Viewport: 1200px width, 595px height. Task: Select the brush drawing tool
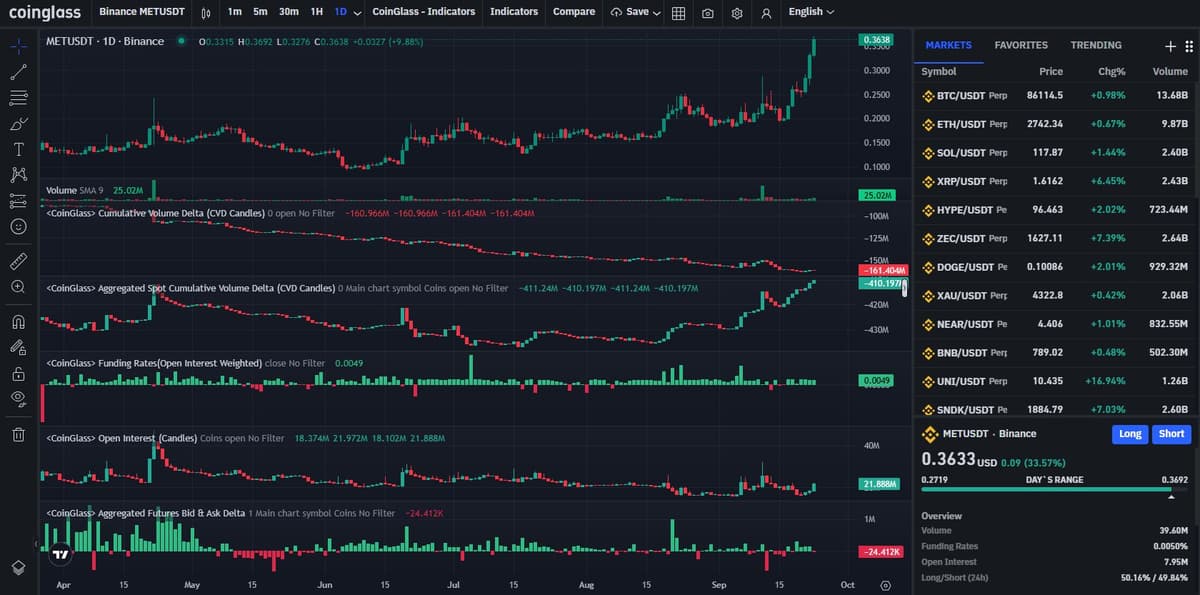coord(18,124)
